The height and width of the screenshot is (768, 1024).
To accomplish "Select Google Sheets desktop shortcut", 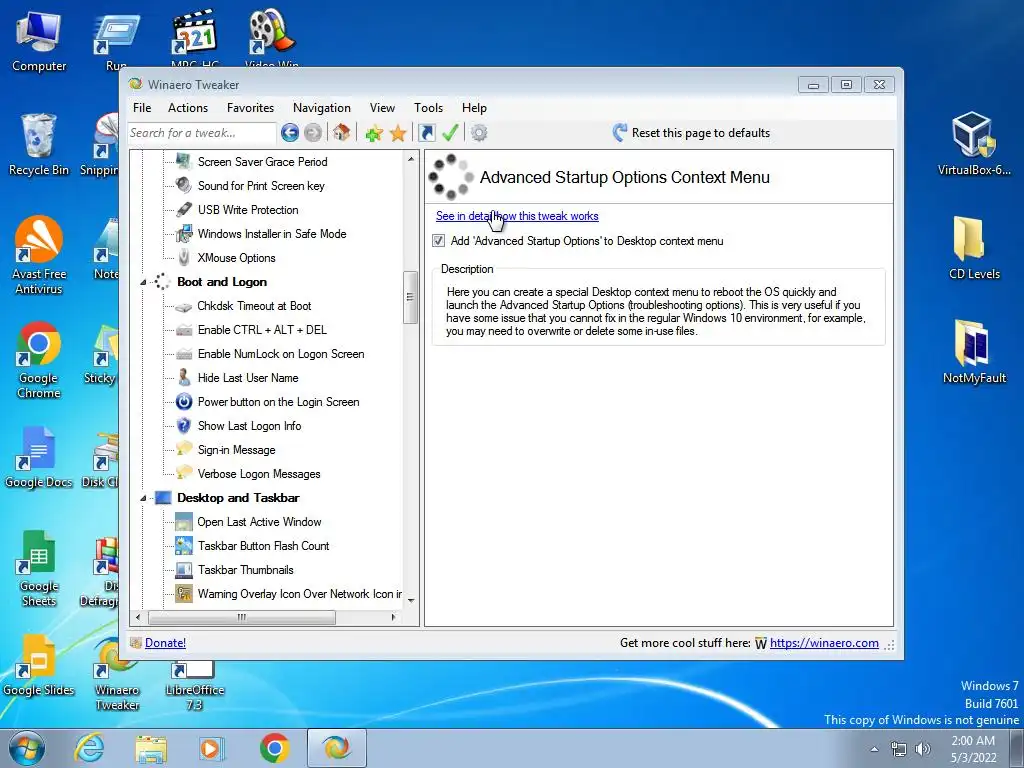I will point(39,568).
